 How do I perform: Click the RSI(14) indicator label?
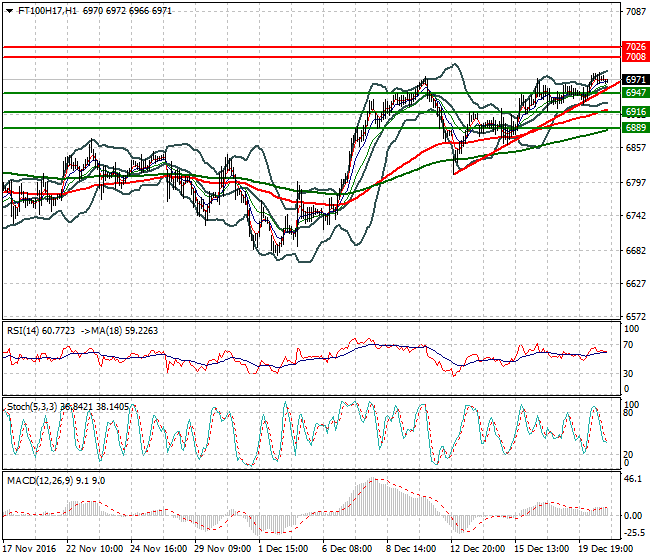(x=23, y=331)
